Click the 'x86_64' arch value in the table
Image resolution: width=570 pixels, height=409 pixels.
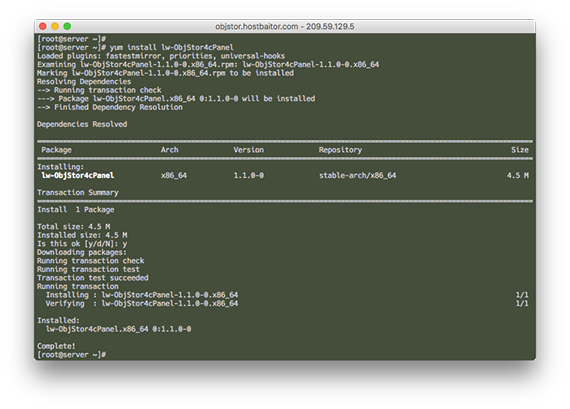coord(174,176)
